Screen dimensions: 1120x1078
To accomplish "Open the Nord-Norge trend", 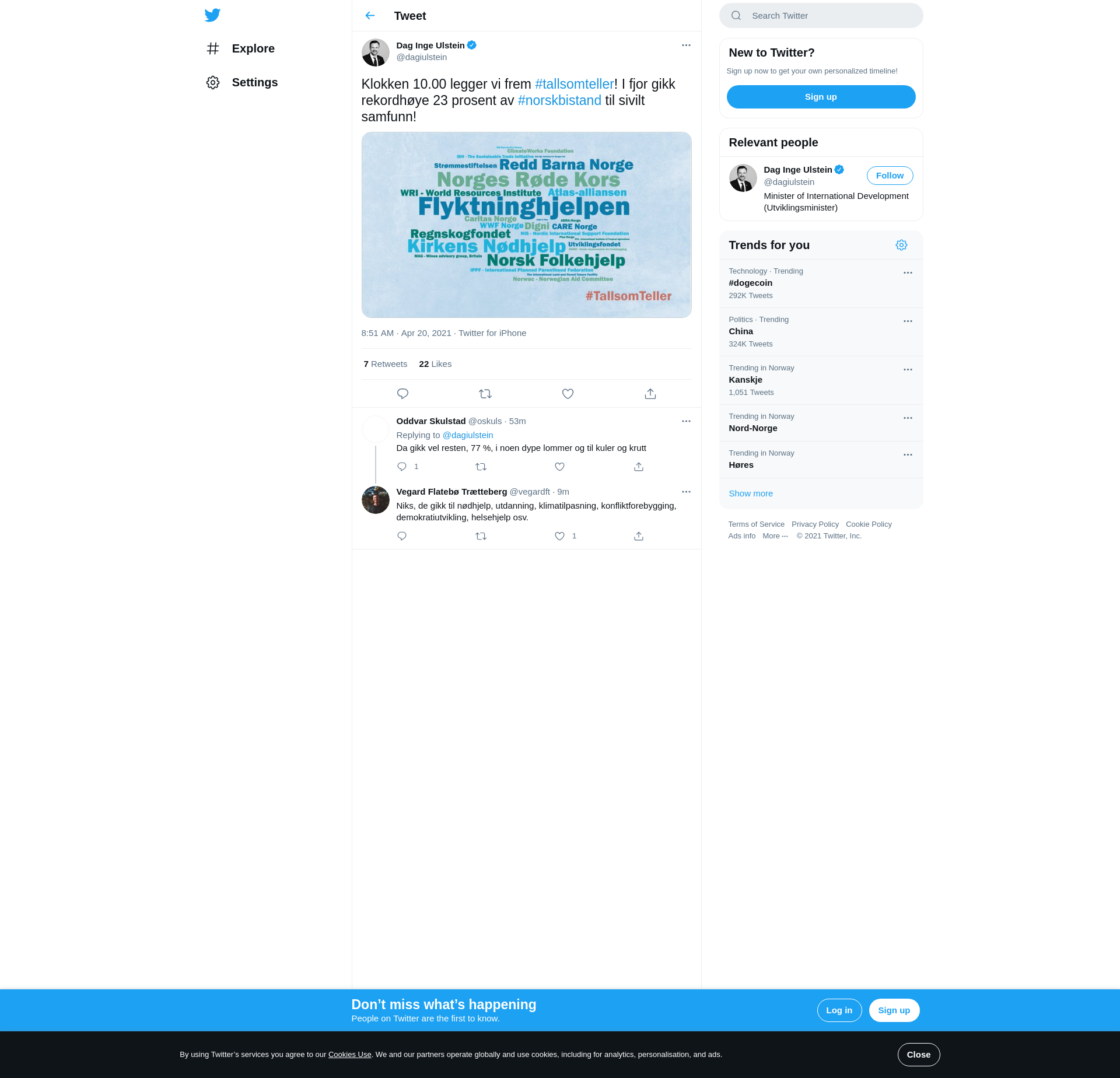I will 821,423.
